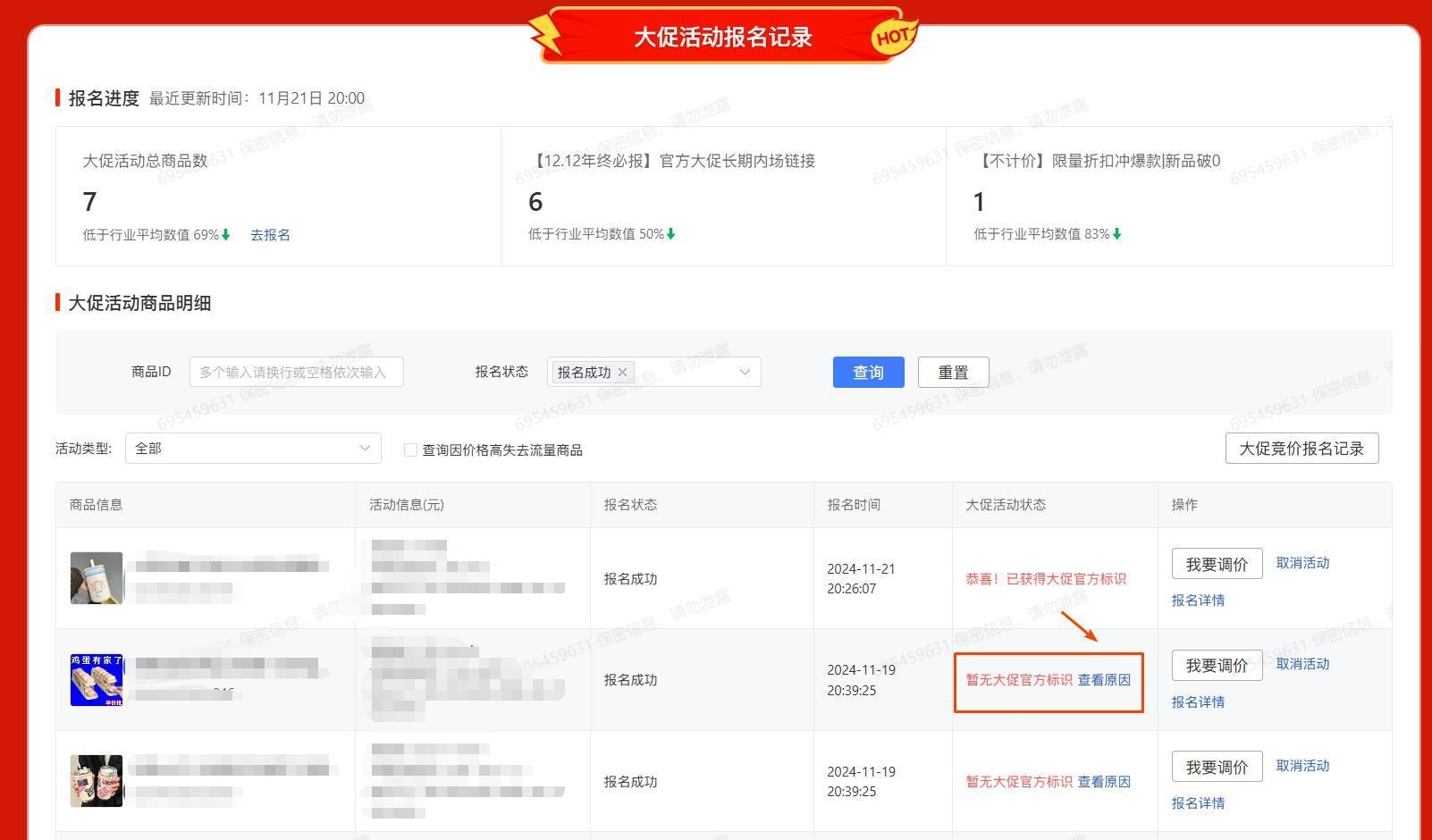Image resolution: width=1432 pixels, height=840 pixels.
Task: Click 我要调价 in the first row
Action: (1217, 564)
